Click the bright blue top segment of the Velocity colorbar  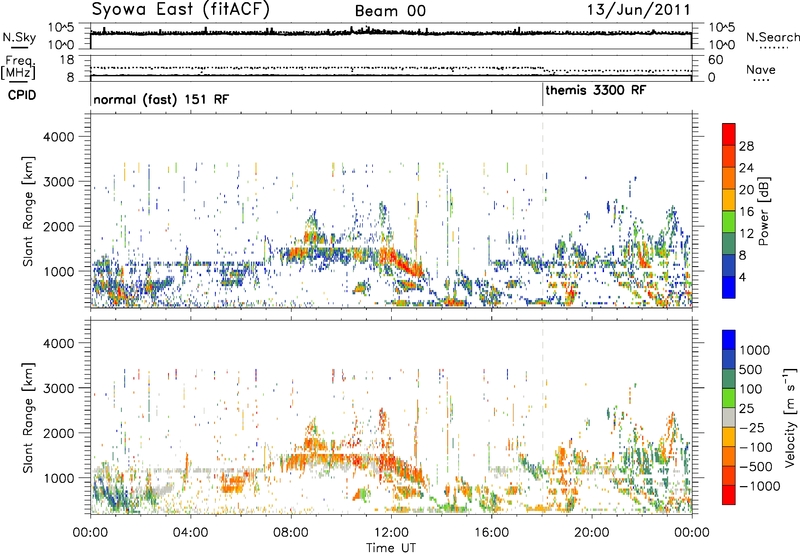click(x=729, y=340)
